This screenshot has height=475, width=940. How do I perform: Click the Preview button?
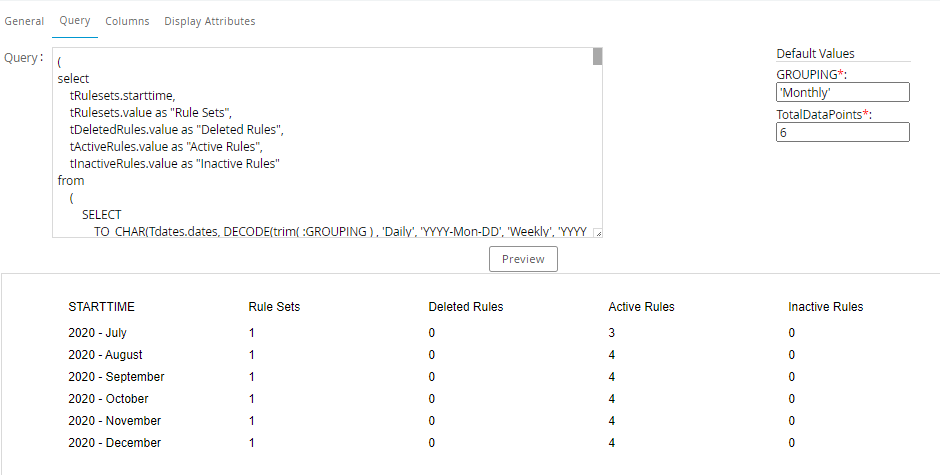[523, 259]
